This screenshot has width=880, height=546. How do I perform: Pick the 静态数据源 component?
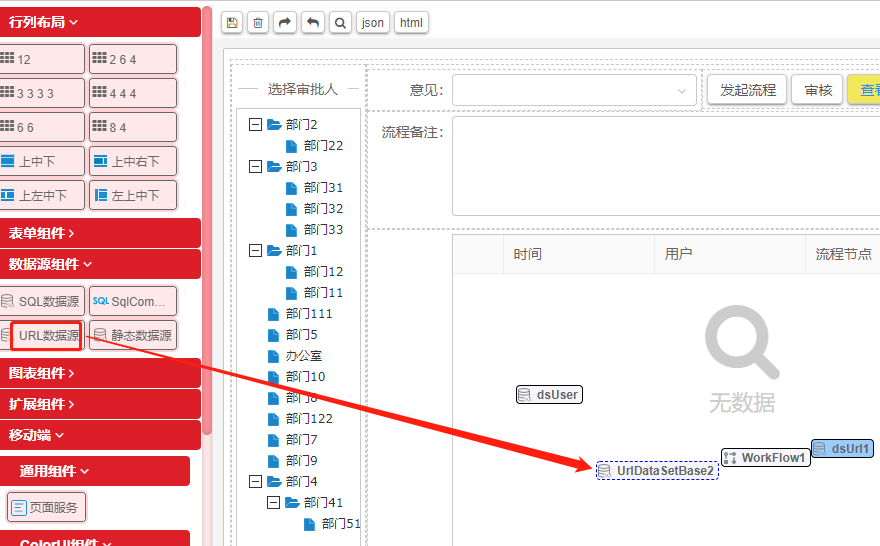[x=132, y=335]
